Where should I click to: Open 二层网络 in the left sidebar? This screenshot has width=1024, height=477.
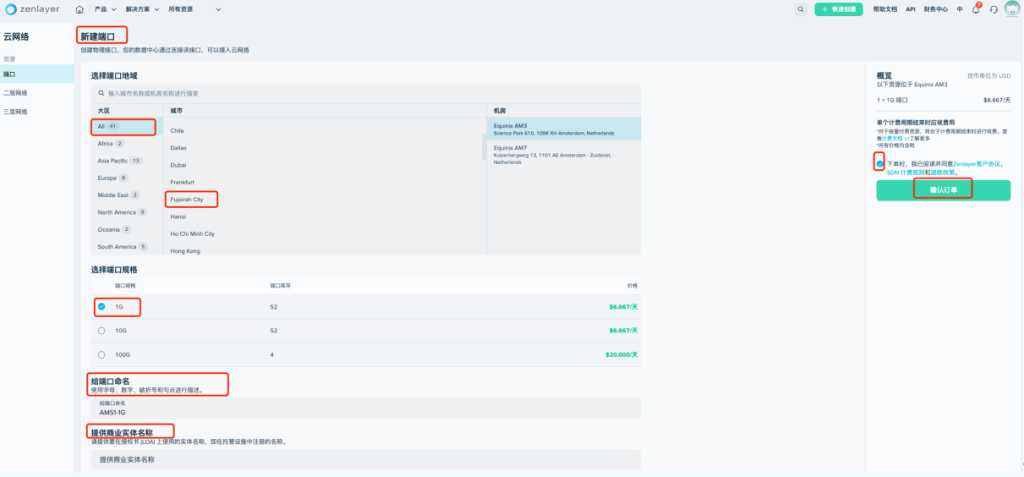click(x=15, y=92)
